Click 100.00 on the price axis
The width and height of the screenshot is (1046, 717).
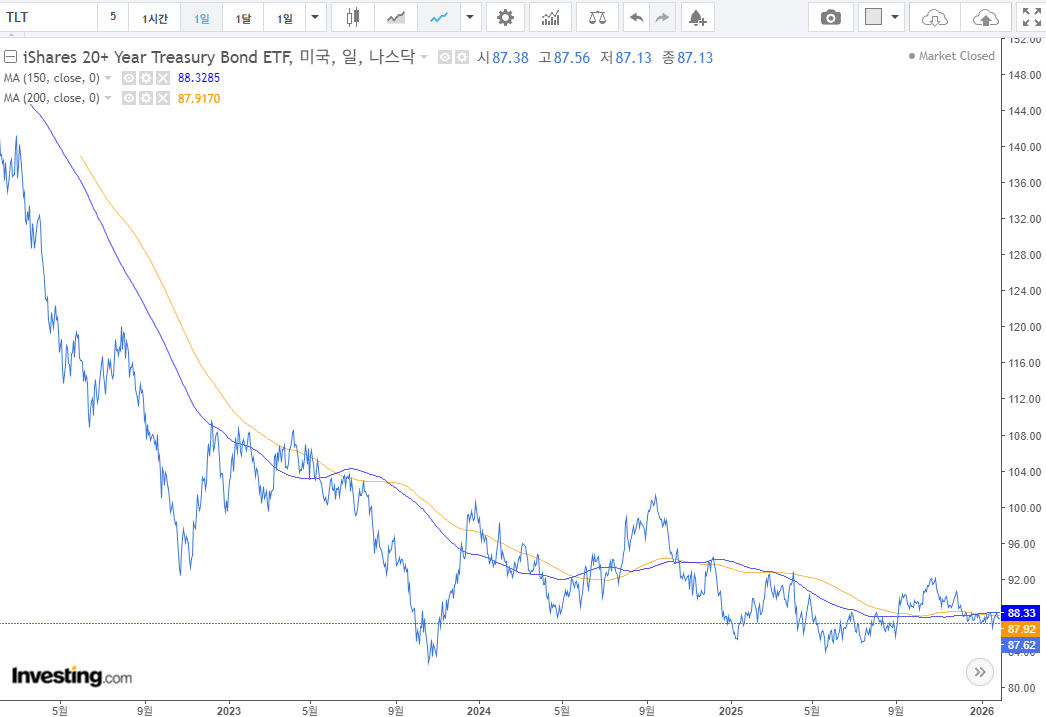[x=1025, y=508]
